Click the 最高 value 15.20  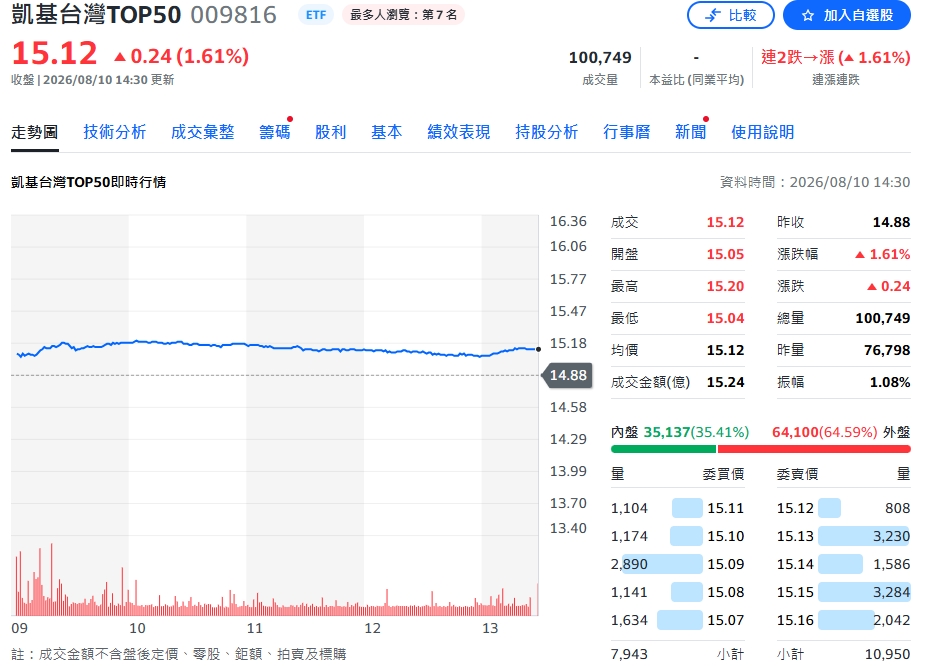coord(725,286)
